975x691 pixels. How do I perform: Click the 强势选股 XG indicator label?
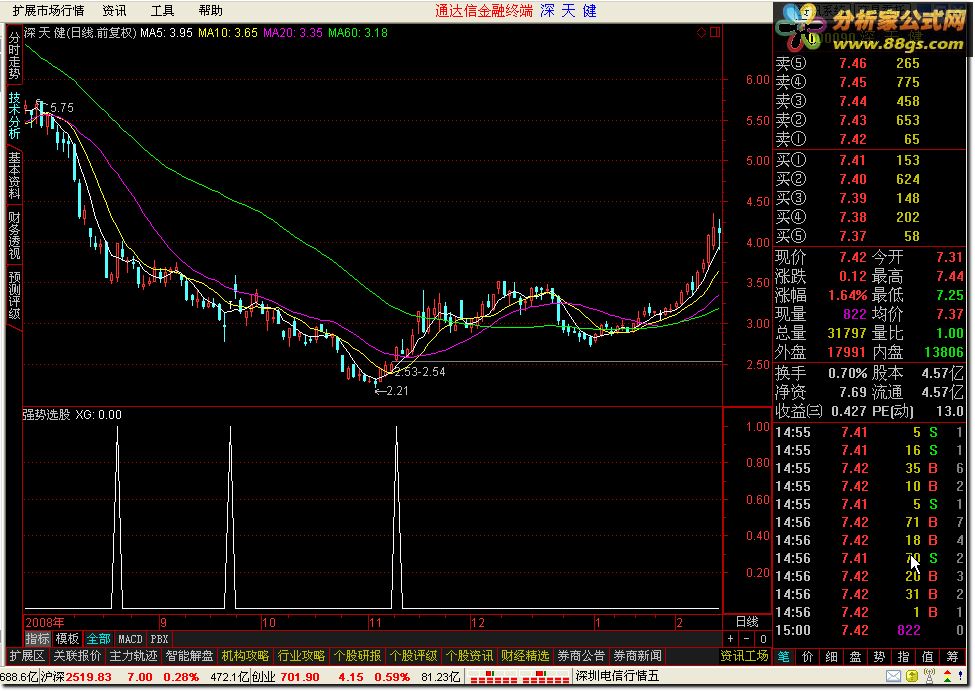[x=72, y=414]
